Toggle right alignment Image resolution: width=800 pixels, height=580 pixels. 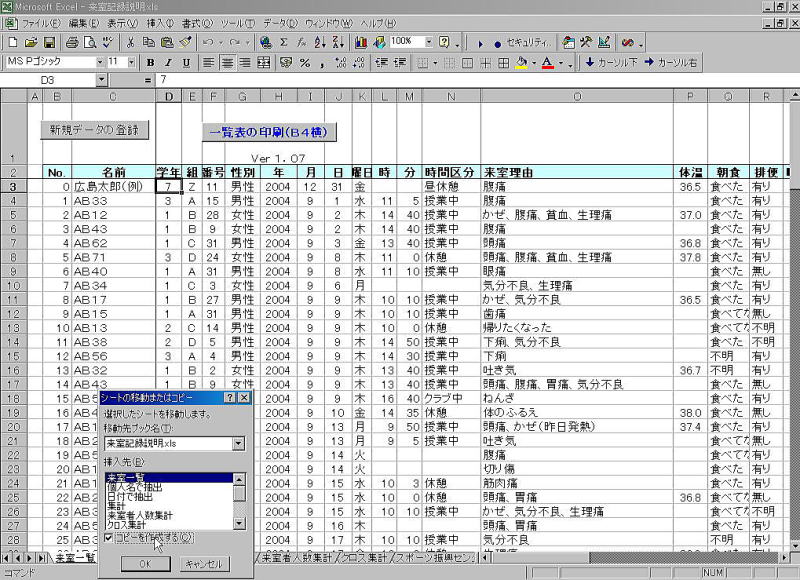[x=245, y=63]
